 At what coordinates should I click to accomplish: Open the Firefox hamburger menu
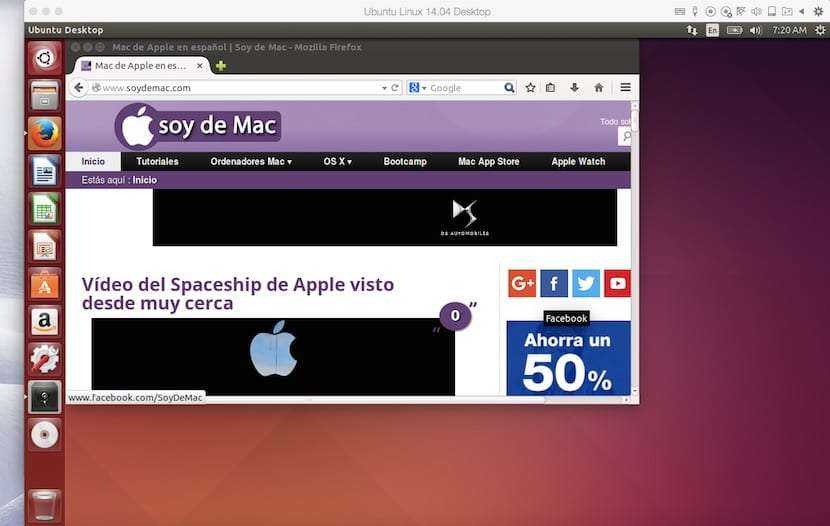coord(625,88)
